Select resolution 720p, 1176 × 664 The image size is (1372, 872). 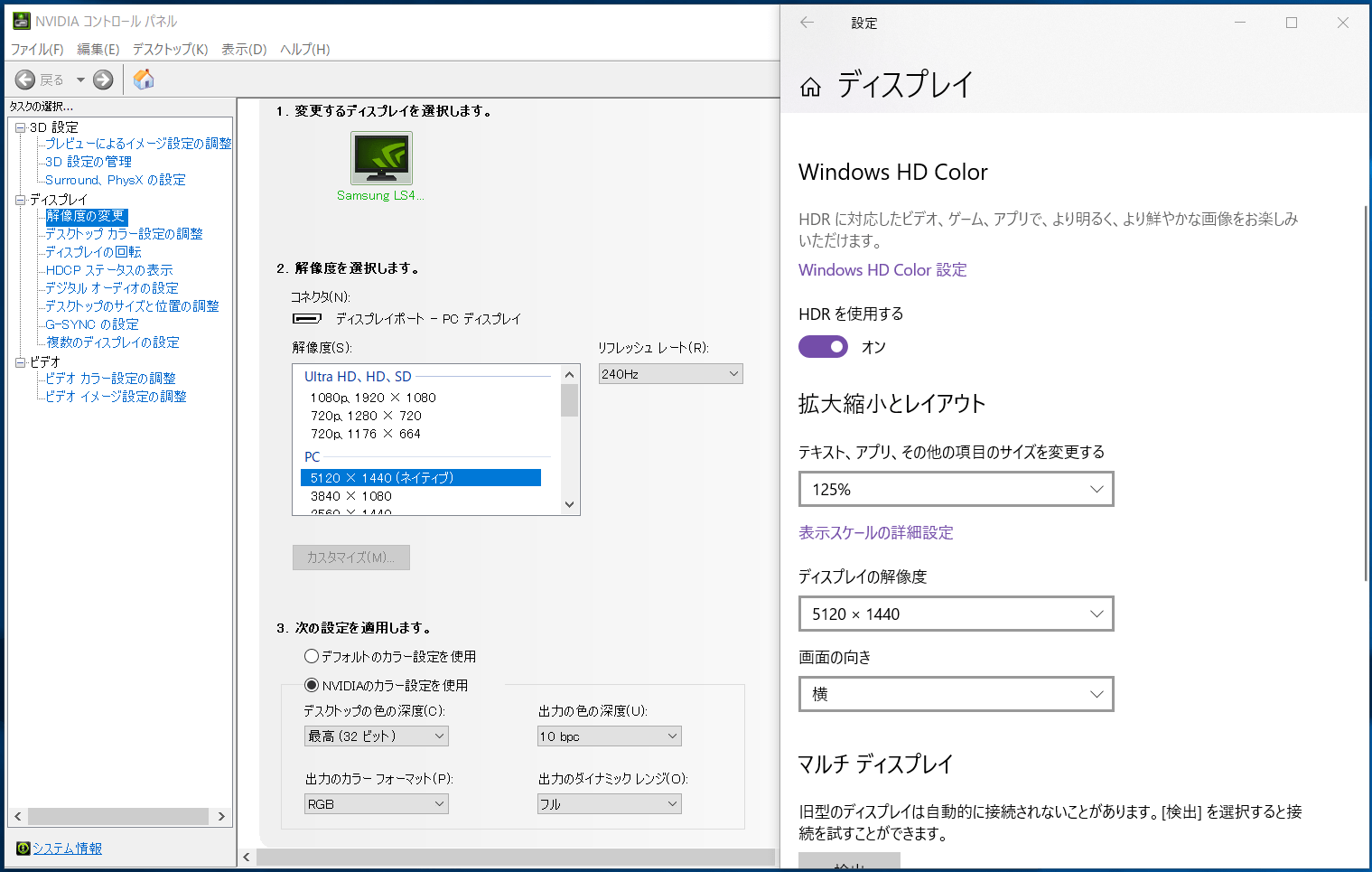366,434
